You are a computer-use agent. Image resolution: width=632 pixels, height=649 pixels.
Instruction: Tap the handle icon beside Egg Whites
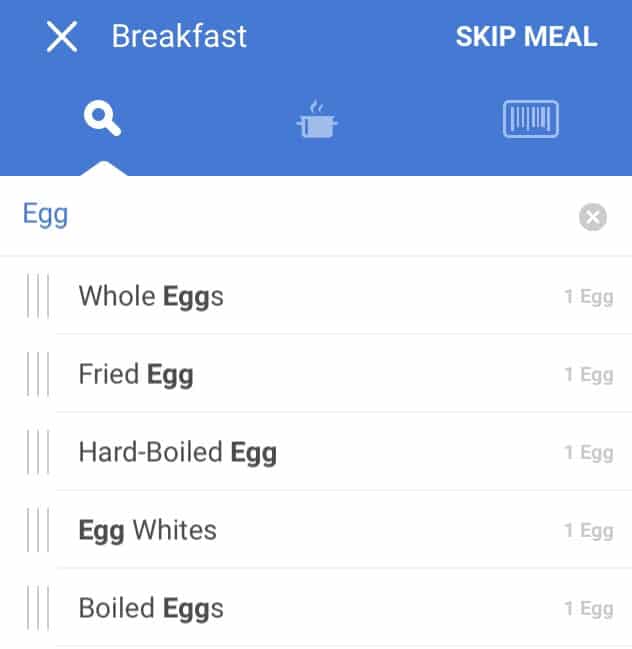click(38, 530)
